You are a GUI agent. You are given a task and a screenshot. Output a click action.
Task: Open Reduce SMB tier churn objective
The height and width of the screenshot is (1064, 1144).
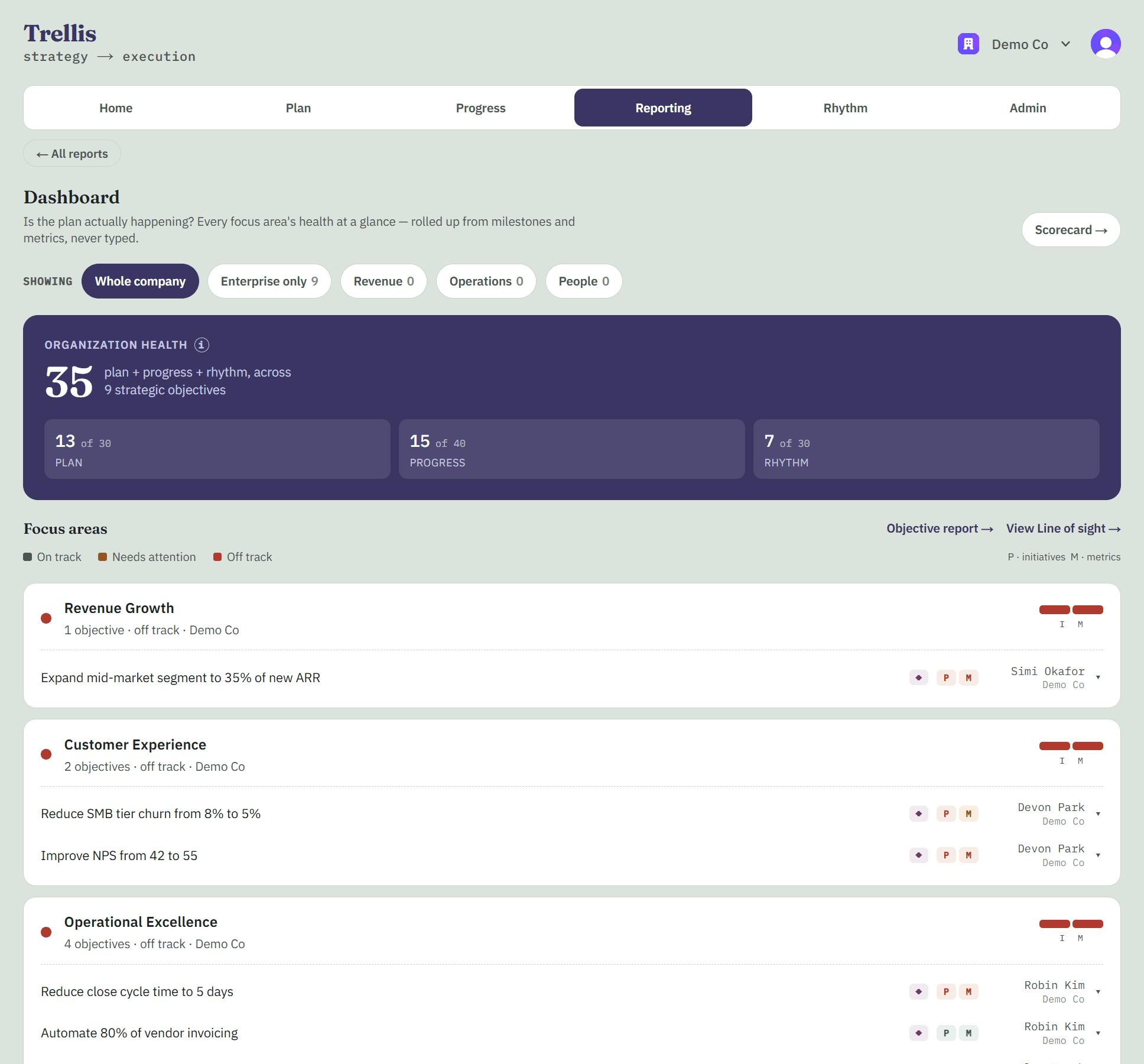151,814
